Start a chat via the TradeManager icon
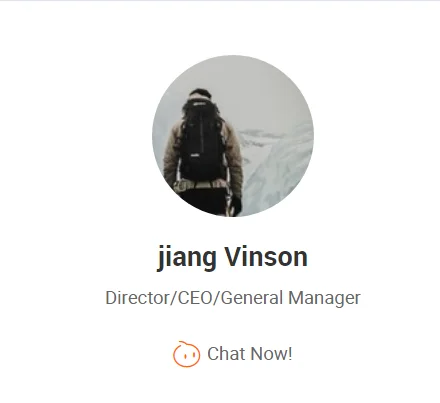 186,354
